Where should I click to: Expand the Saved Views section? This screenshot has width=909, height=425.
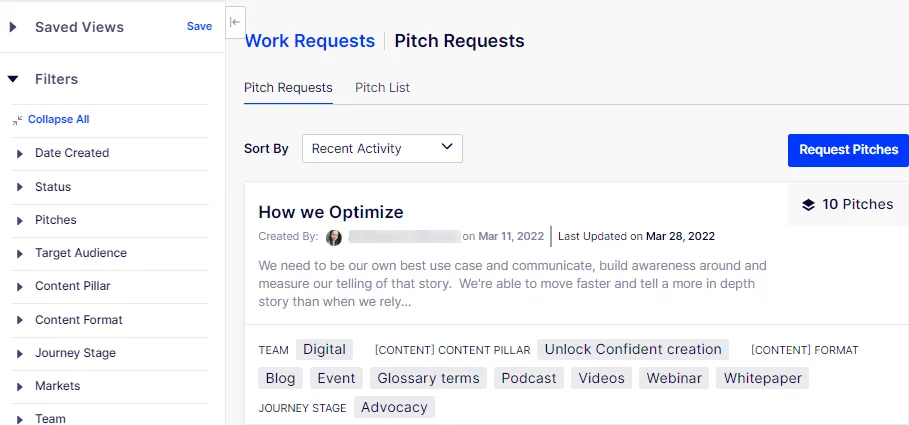(x=13, y=27)
